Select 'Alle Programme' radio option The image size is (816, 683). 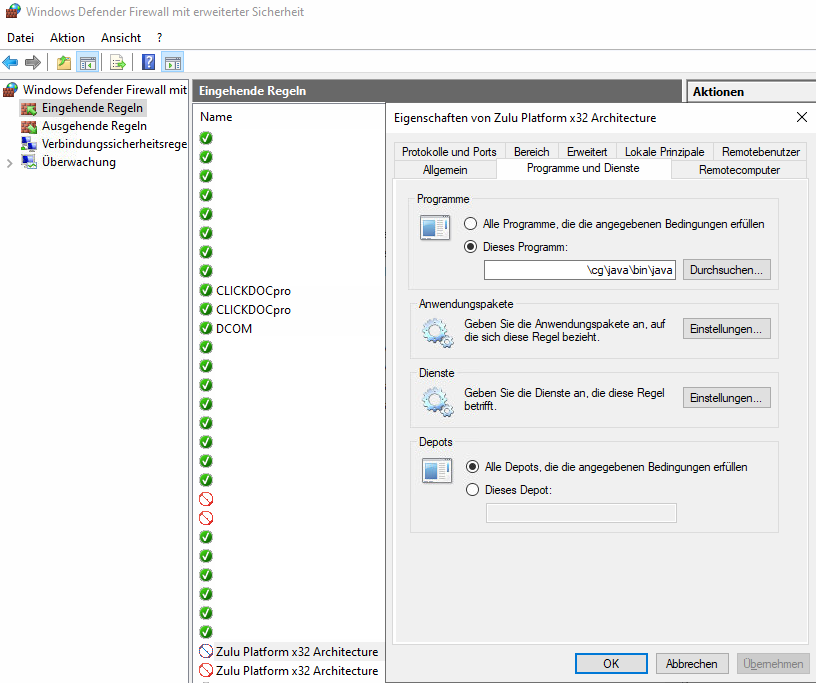470,224
